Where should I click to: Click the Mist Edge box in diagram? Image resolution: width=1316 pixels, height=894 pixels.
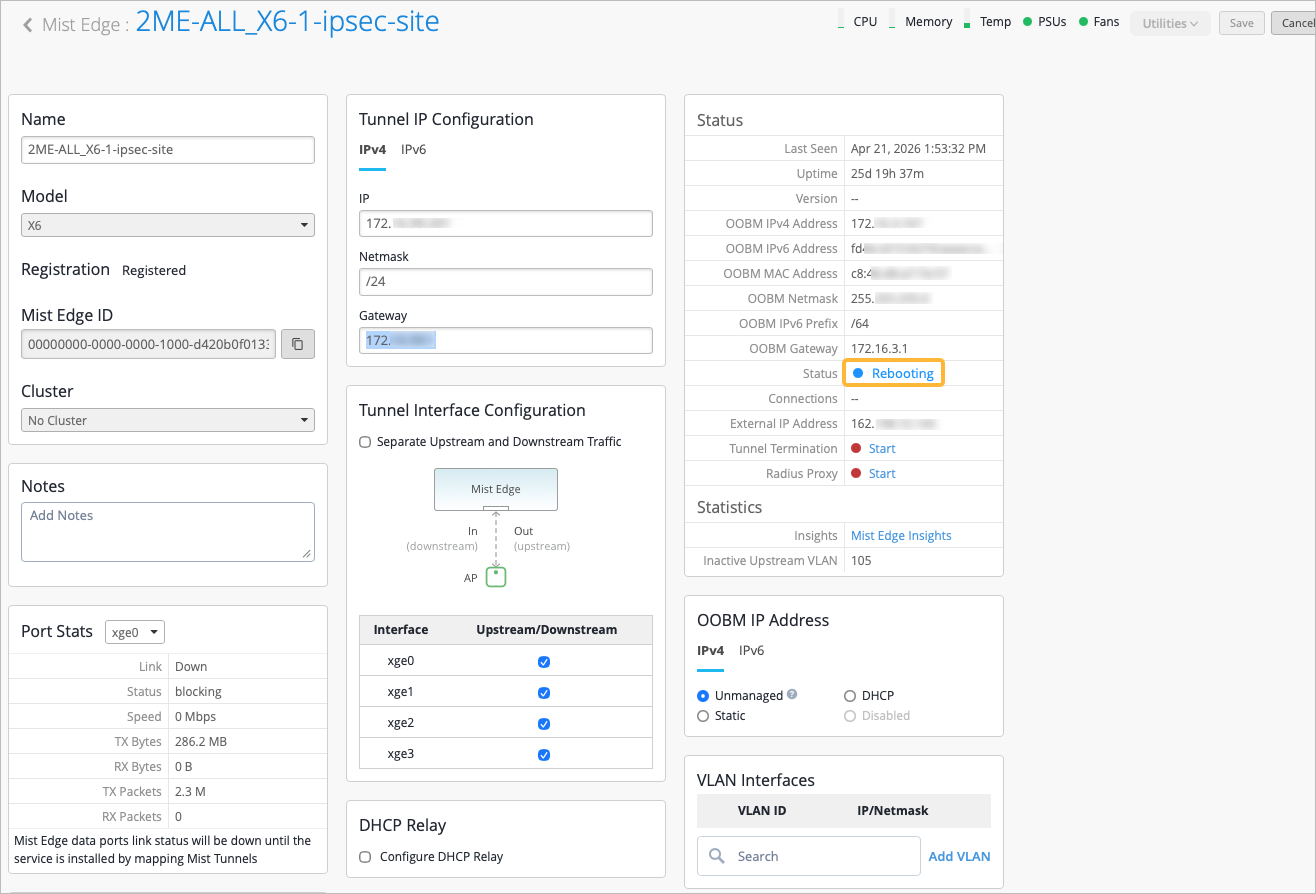496,489
